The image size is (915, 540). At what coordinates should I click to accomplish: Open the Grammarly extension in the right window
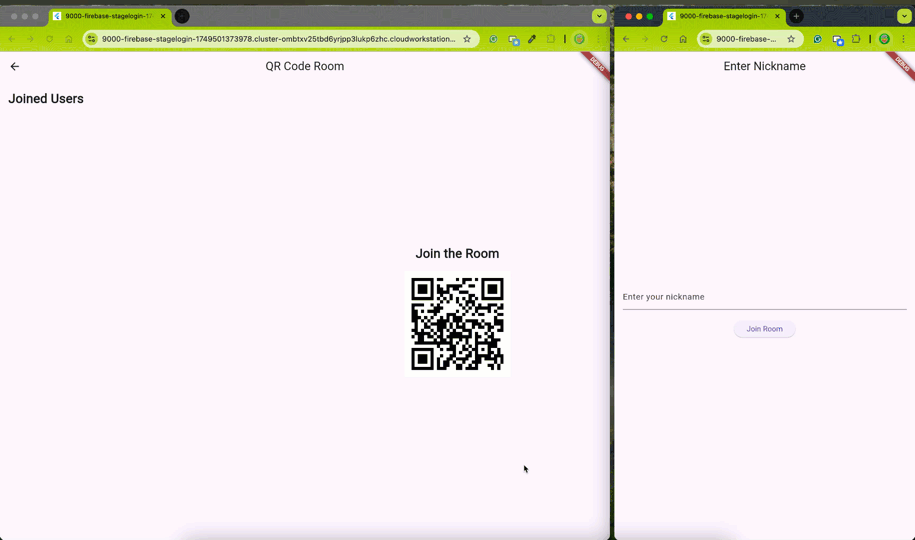click(x=818, y=39)
